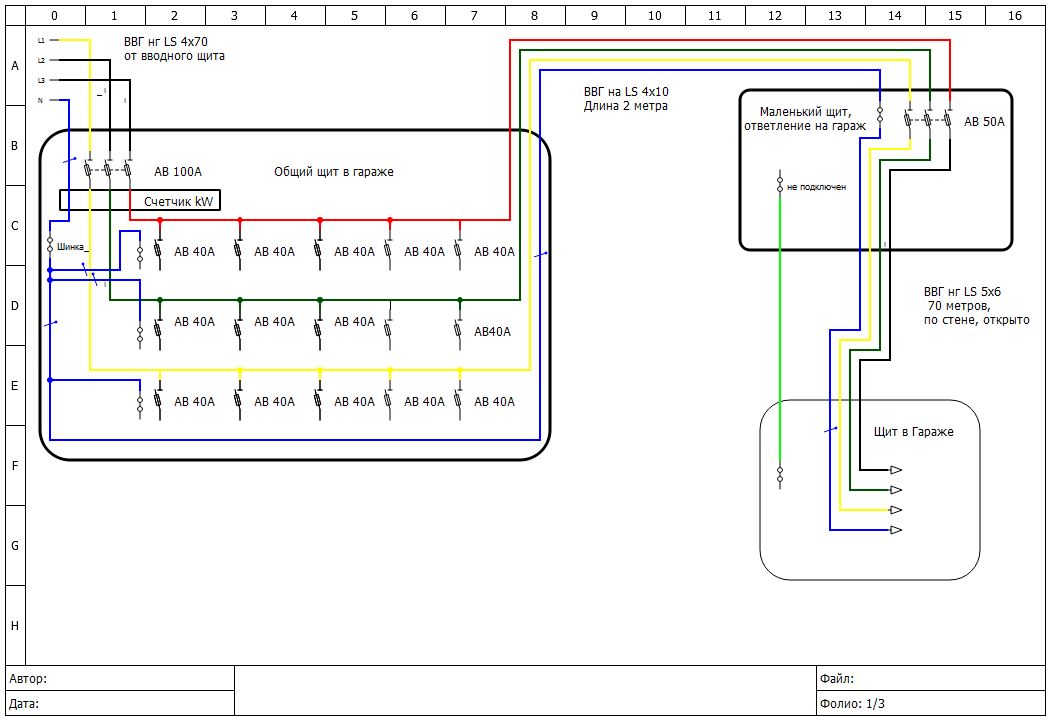Screen dimensions: 1050x720
Task: Select the АВ 50А breaker label
Action: point(984,122)
